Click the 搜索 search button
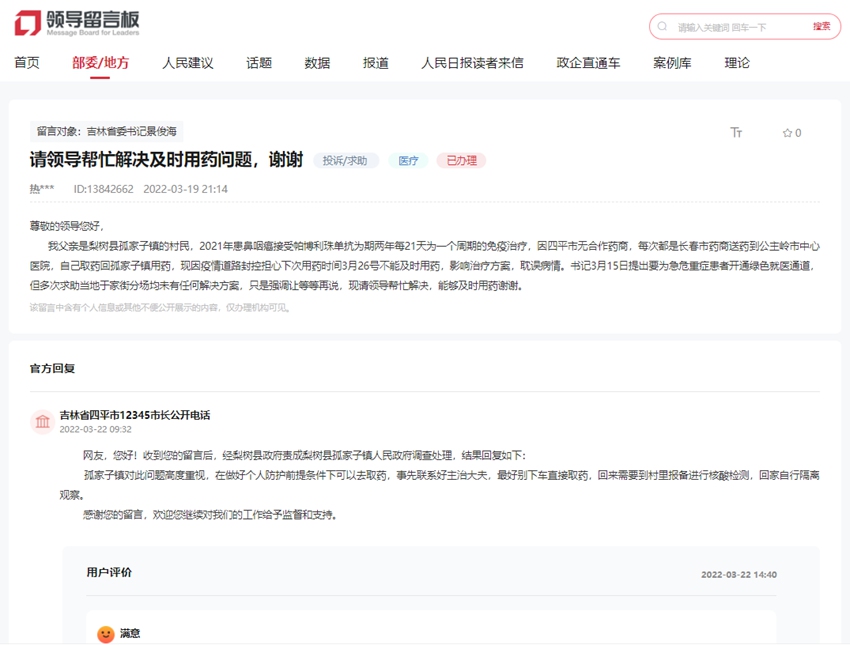This screenshot has width=850, height=645. pyautogui.click(x=821, y=26)
